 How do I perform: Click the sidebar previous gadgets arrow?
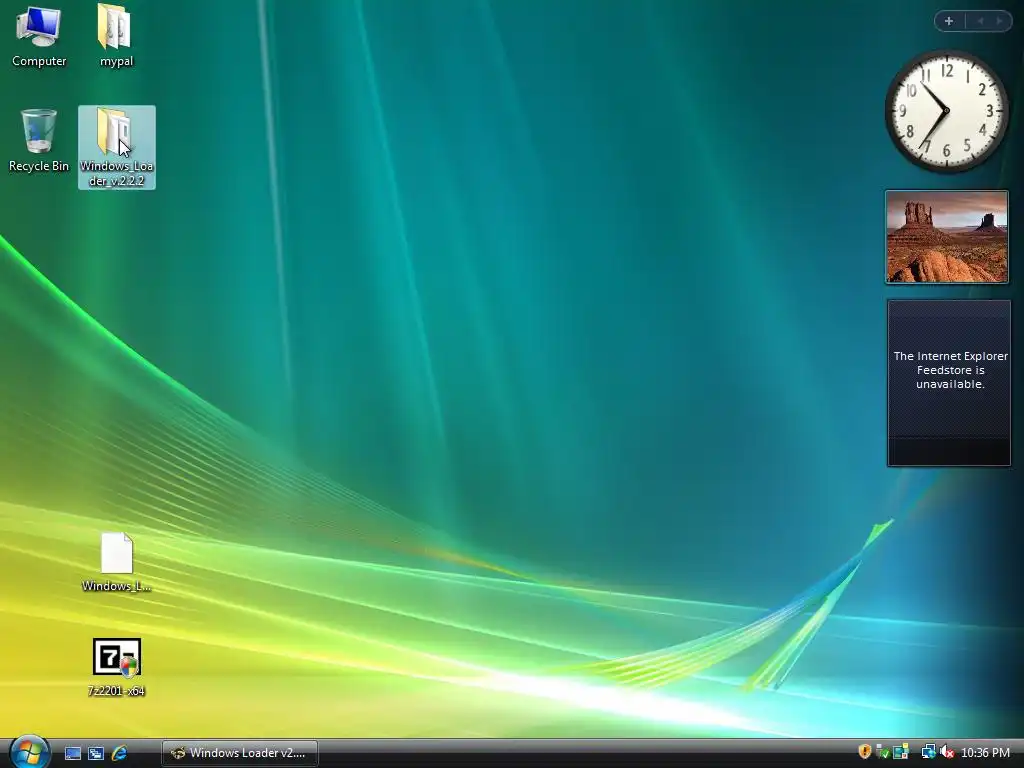(980, 21)
